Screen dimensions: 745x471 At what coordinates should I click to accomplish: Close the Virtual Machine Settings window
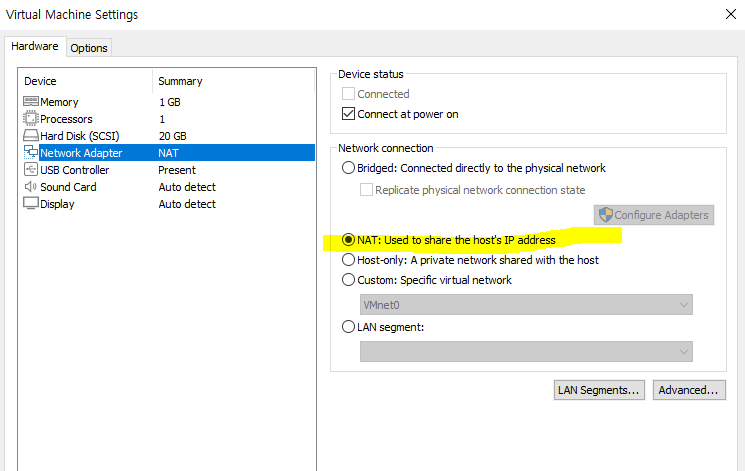tap(731, 14)
